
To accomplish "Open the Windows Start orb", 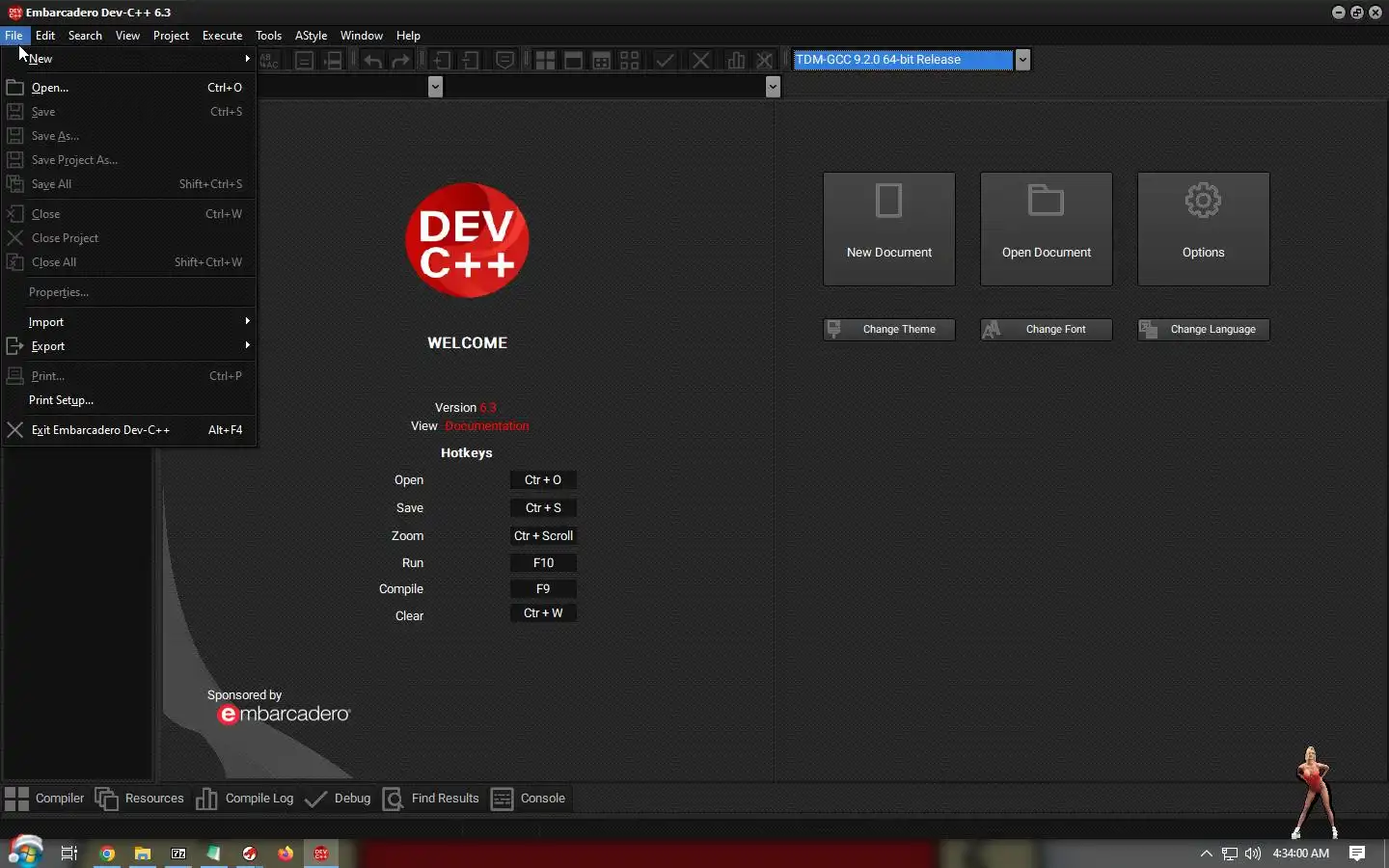I will click(25, 852).
